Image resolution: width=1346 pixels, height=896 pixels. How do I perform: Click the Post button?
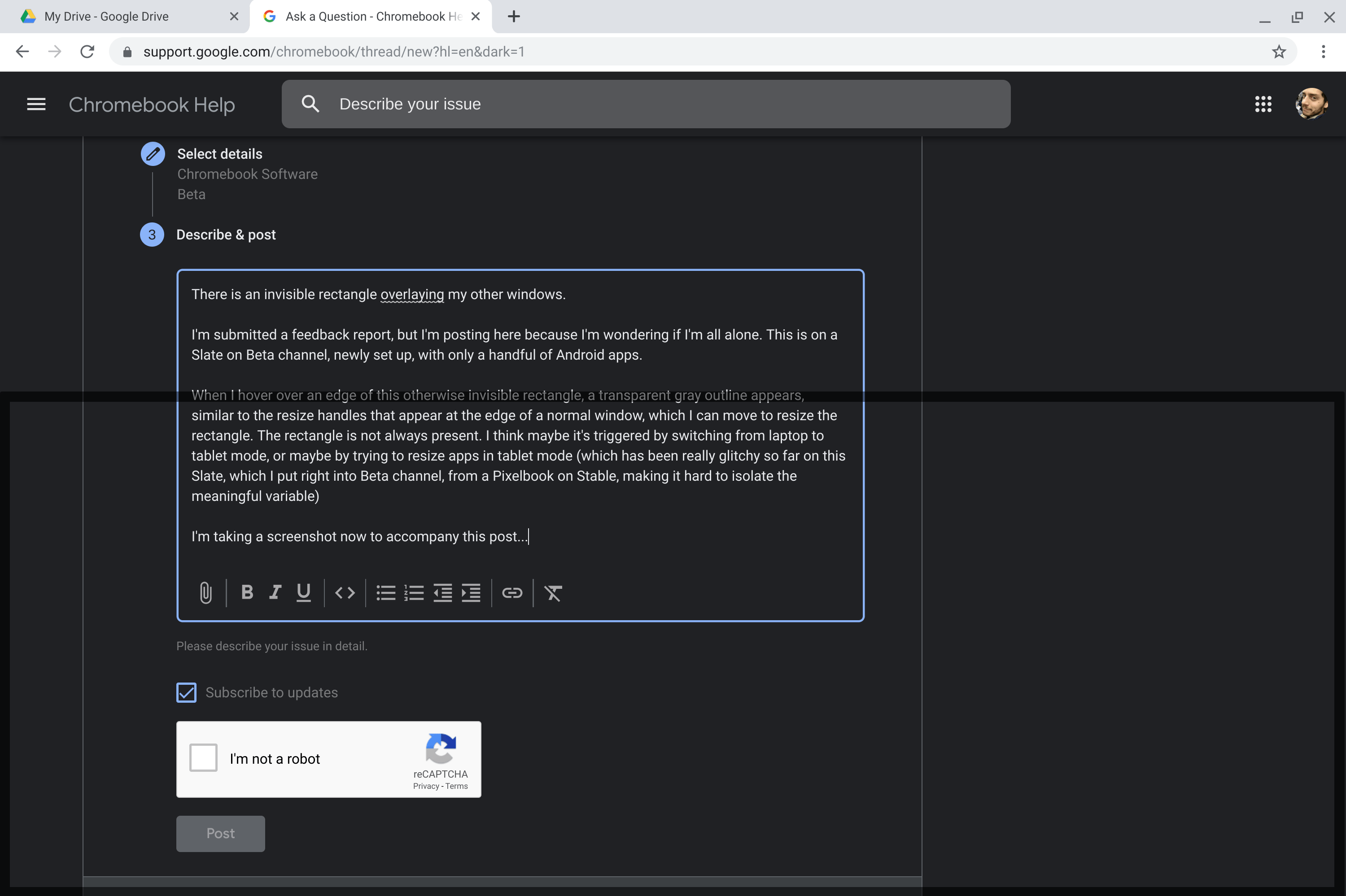pyautogui.click(x=220, y=833)
